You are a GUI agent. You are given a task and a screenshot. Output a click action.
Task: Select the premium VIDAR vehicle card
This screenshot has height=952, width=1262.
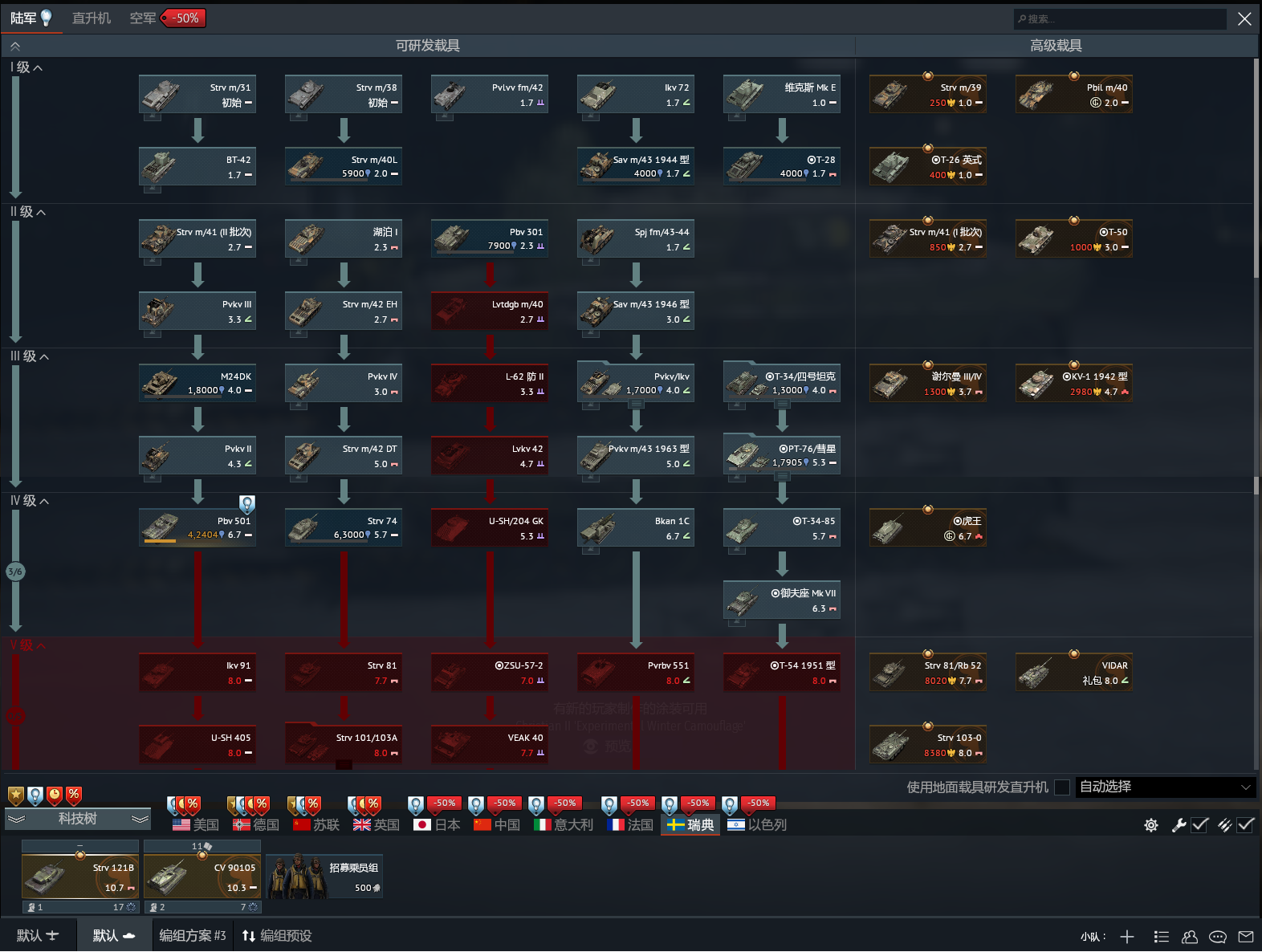1074,673
